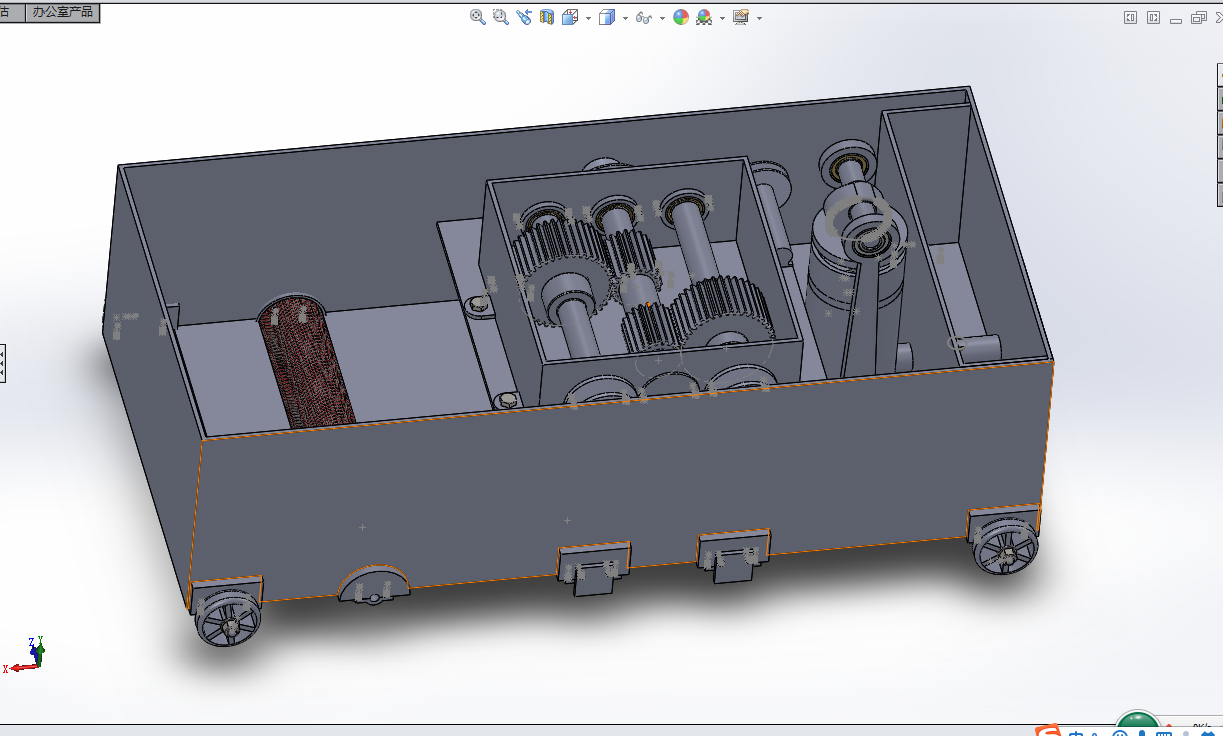Activate the Section View tool
This screenshot has height=736, width=1223.
[547, 17]
